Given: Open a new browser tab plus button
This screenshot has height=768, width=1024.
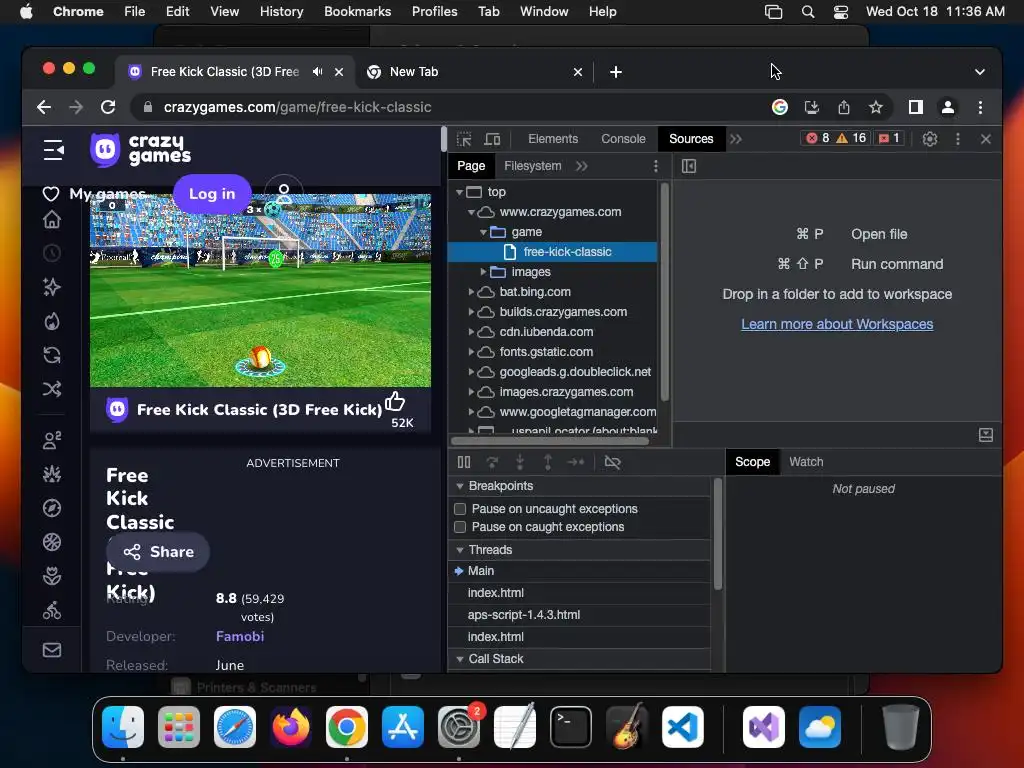Looking at the screenshot, I should click(x=615, y=72).
